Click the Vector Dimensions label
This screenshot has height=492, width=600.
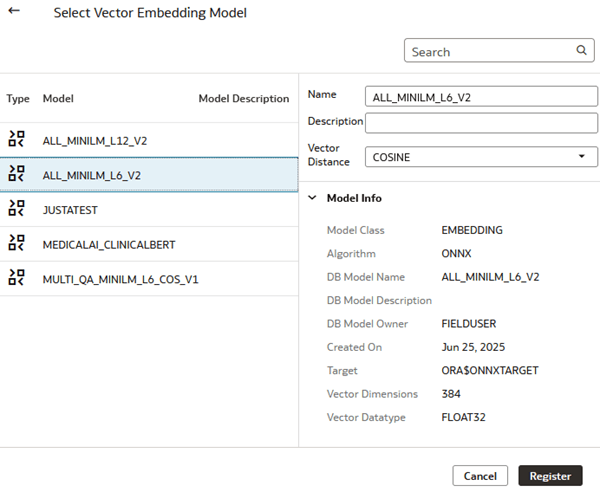(372, 394)
